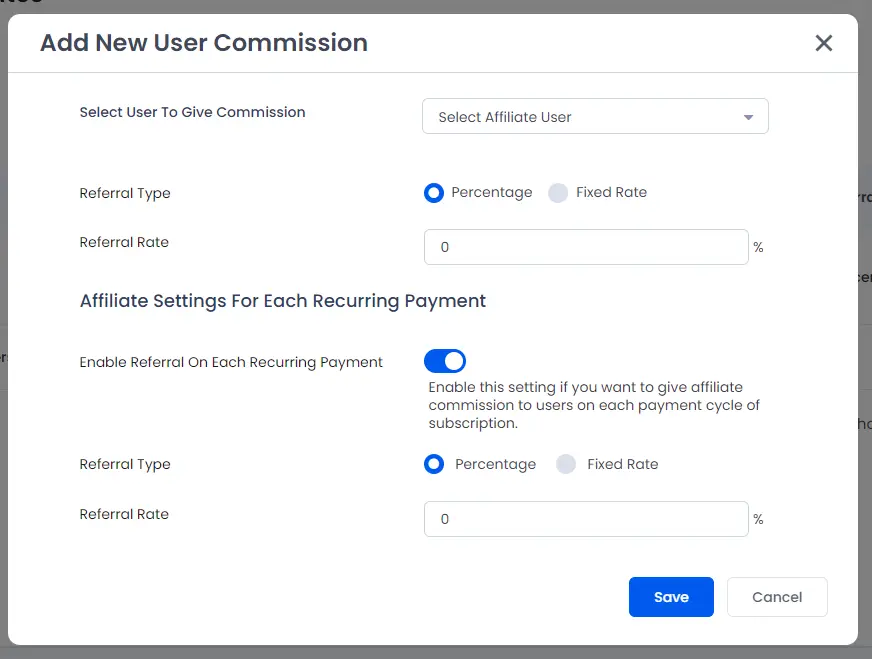This screenshot has width=872, height=659.
Task: Click the Select User To Give Commission label
Action: pyautogui.click(x=192, y=112)
